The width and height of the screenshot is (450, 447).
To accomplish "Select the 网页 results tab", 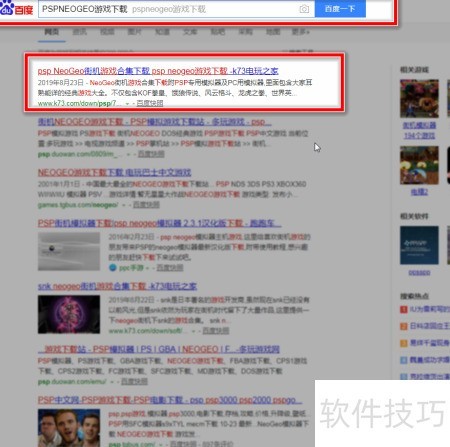I will (x=52, y=32).
